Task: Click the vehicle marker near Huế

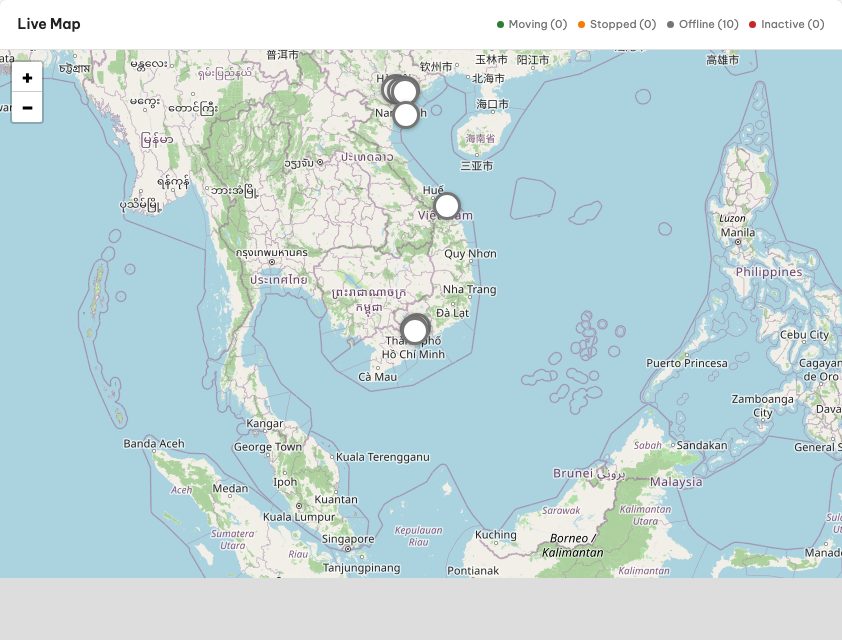Action: [x=447, y=206]
